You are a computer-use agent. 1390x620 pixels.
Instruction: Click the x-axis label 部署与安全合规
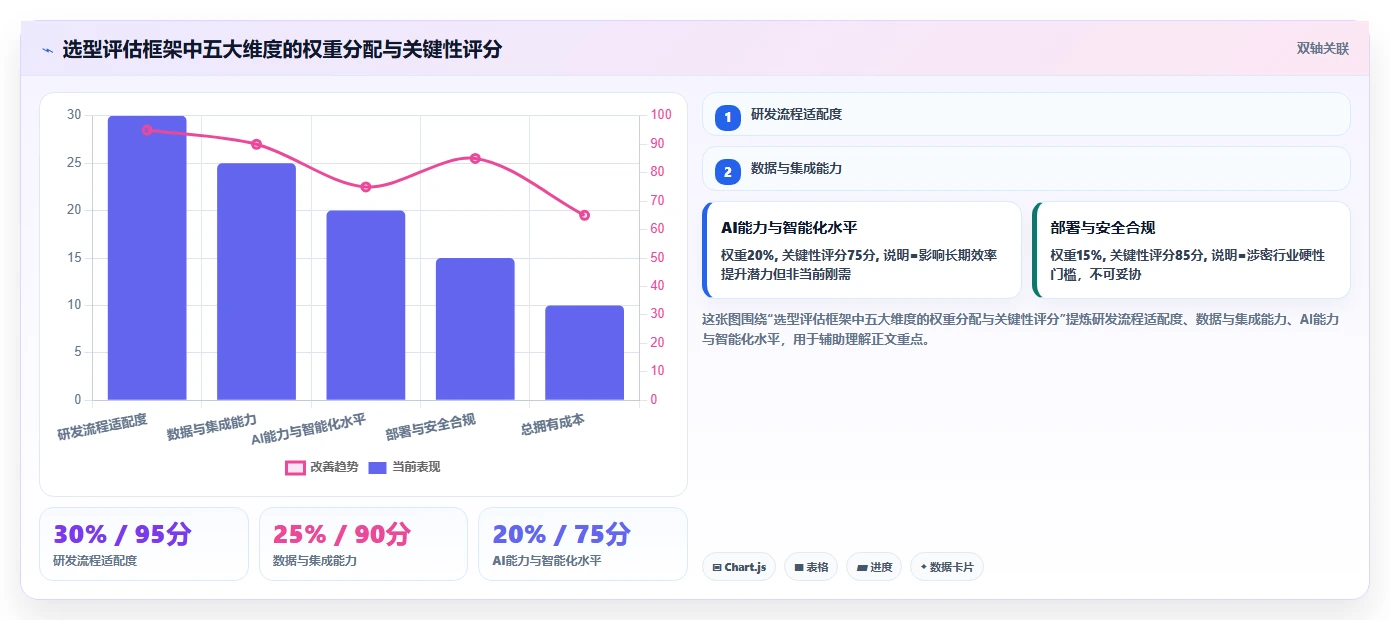click(431, 428)
